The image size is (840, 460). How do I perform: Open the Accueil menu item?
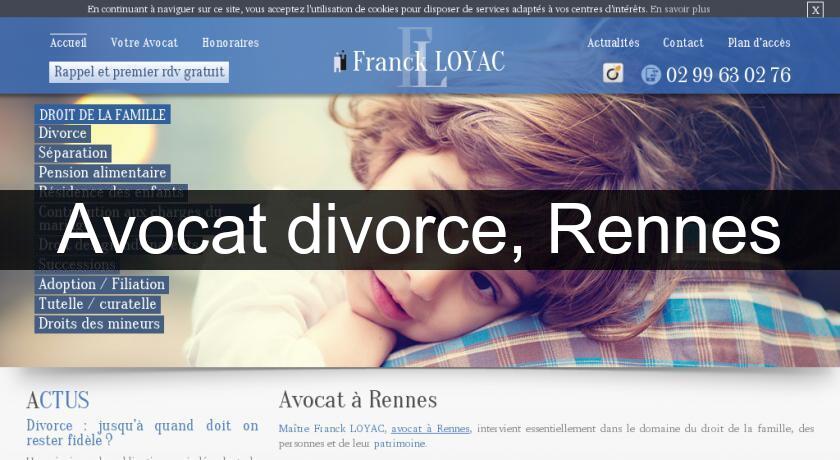(x=68, y=43)
